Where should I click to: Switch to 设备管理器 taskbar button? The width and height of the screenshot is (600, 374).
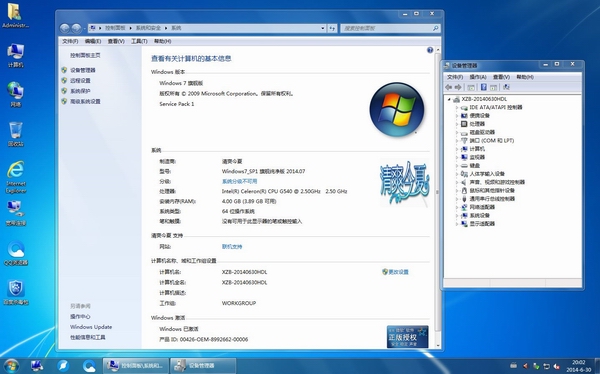click(203, 366)
